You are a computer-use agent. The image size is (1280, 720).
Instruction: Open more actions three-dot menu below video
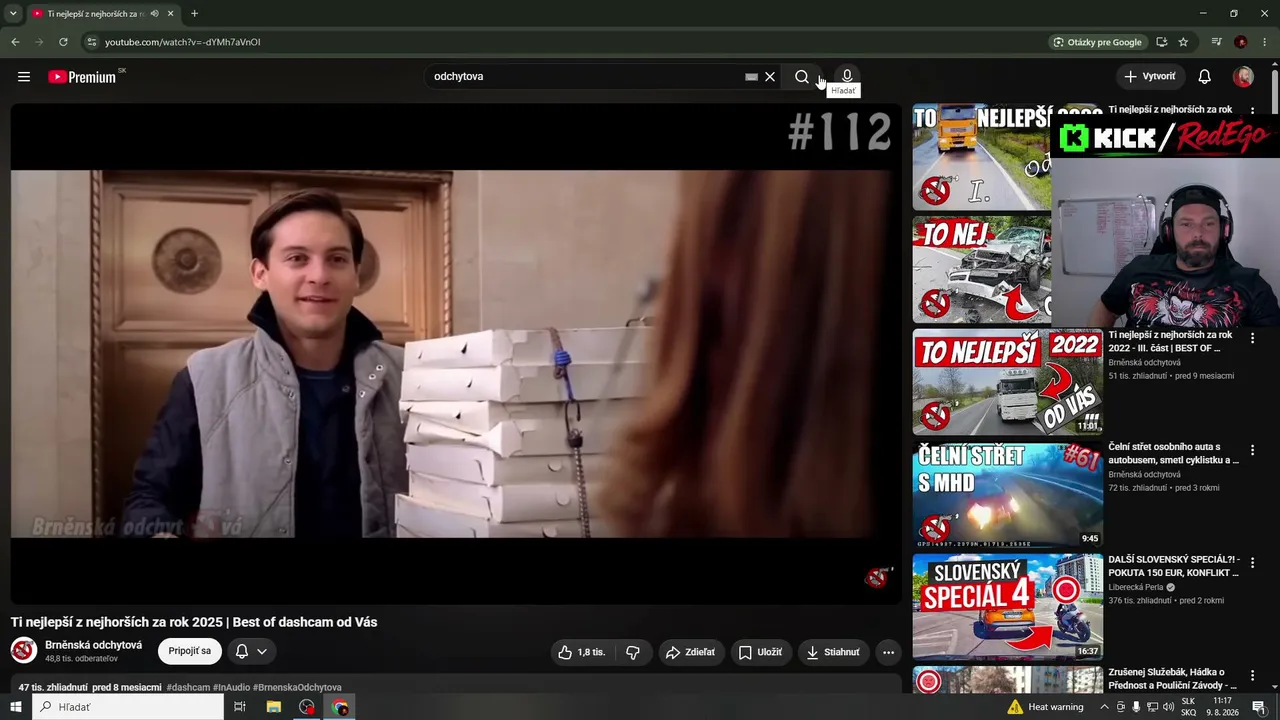pyautogui.click(x=888, y=652)
